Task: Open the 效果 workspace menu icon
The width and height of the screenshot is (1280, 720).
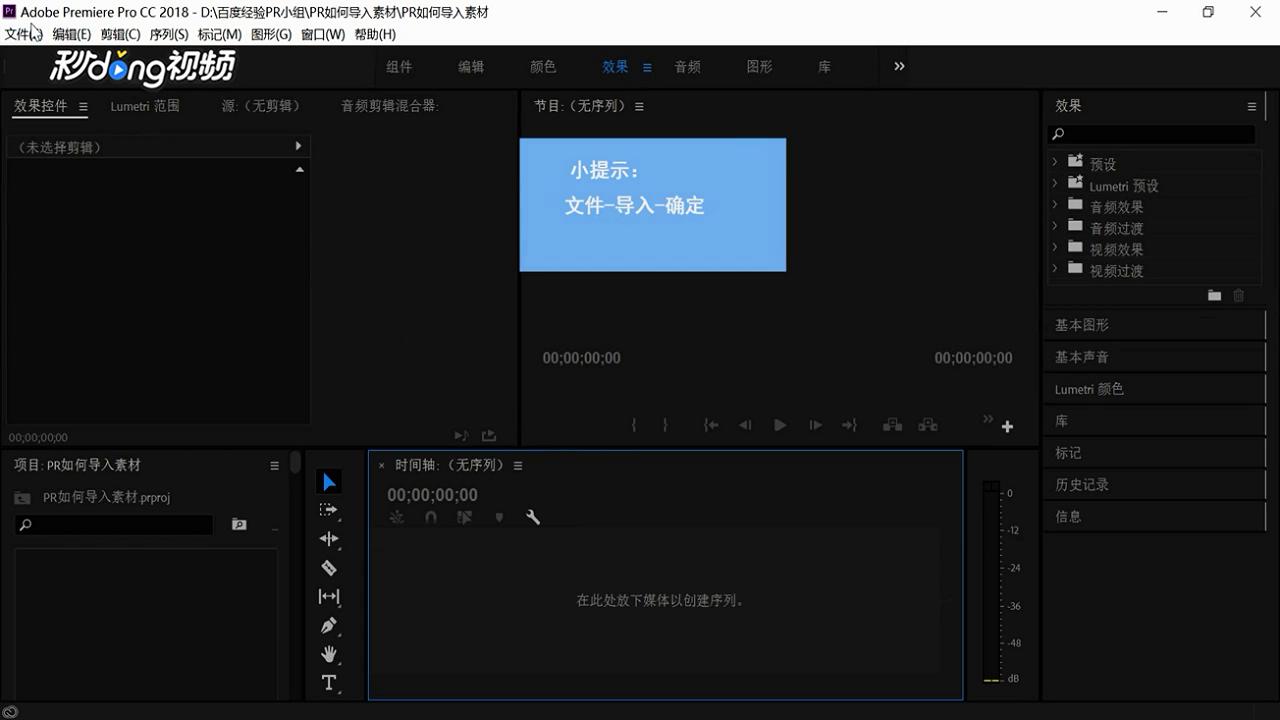Action: tap(647, 67)
